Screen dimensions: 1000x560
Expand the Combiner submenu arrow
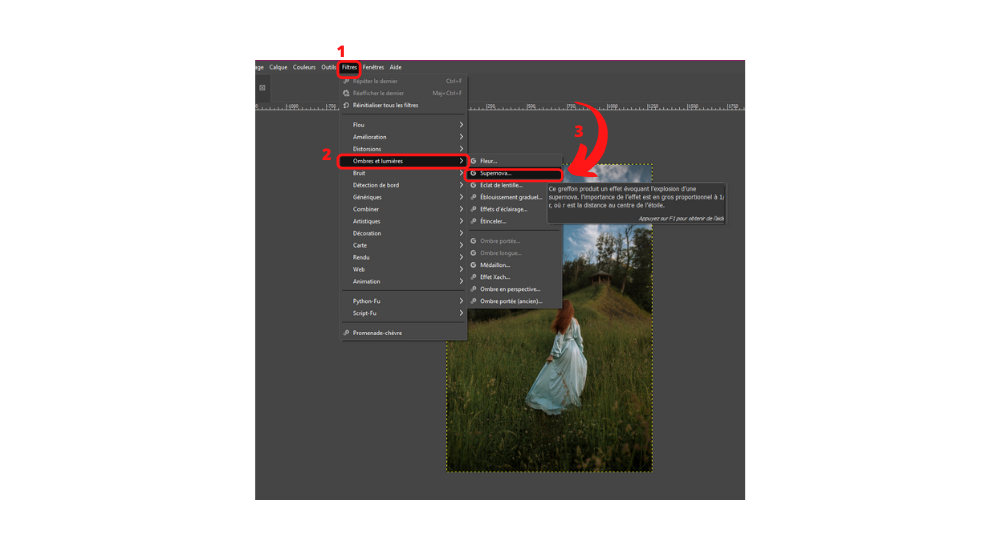pos(461,209)
